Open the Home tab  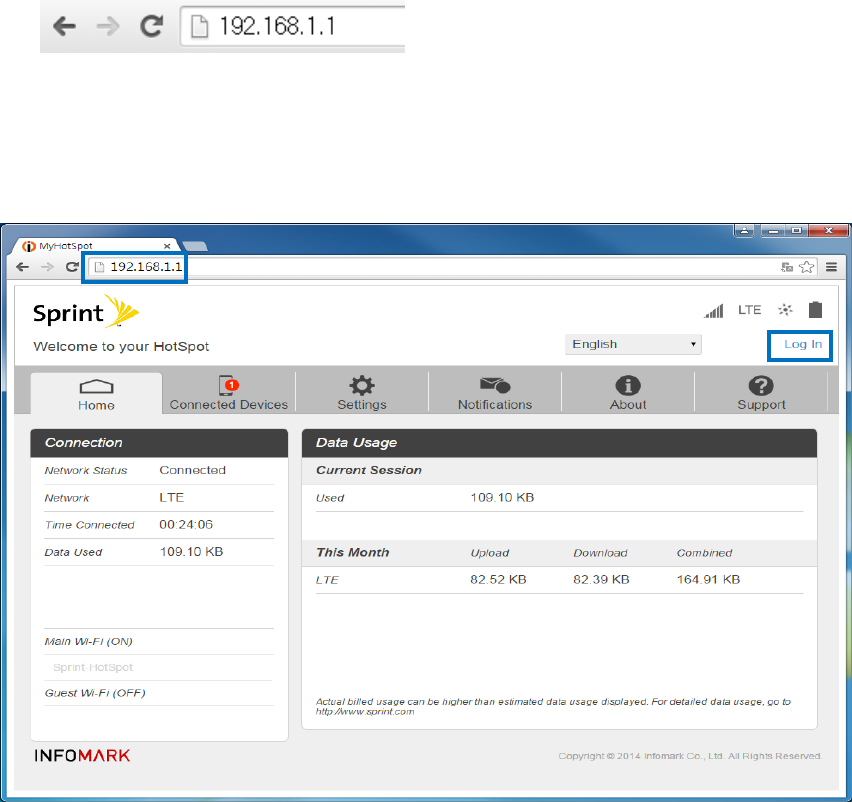tap(96, 393)
